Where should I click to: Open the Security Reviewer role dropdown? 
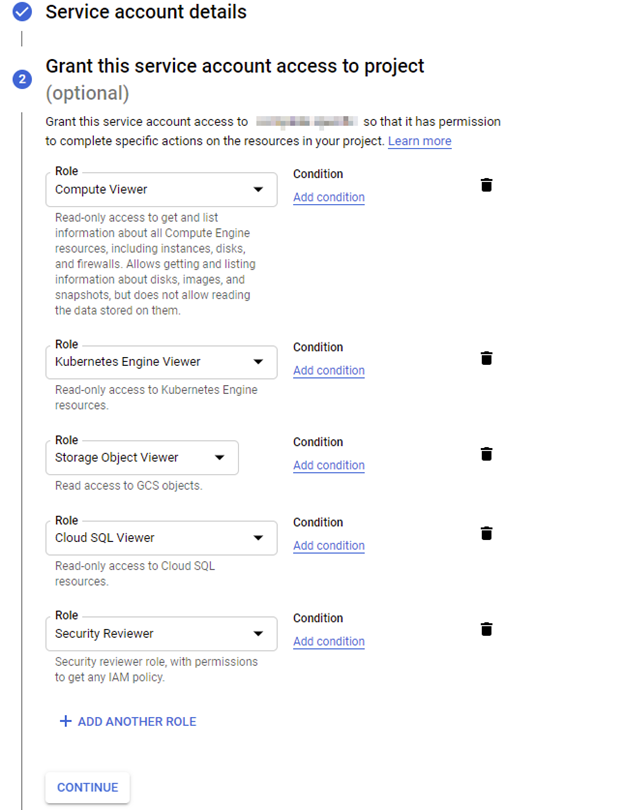click(x=161, y=633)
